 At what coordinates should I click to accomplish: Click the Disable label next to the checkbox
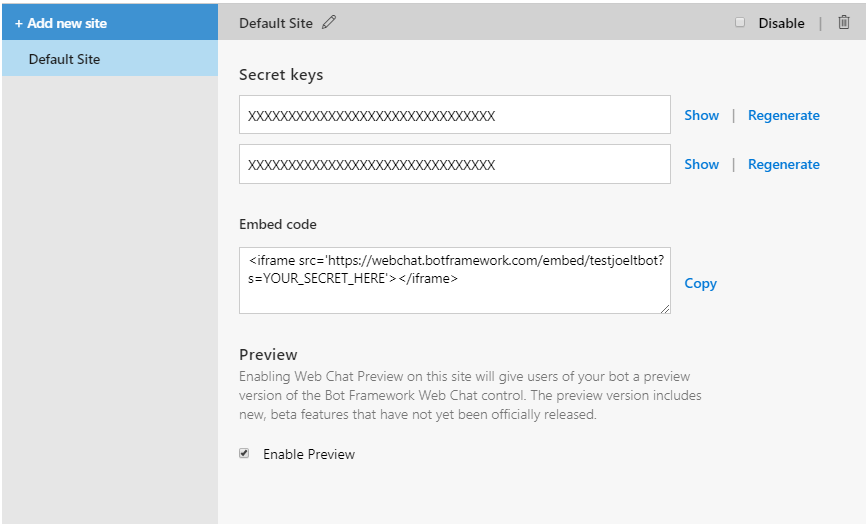click(781, 23)
